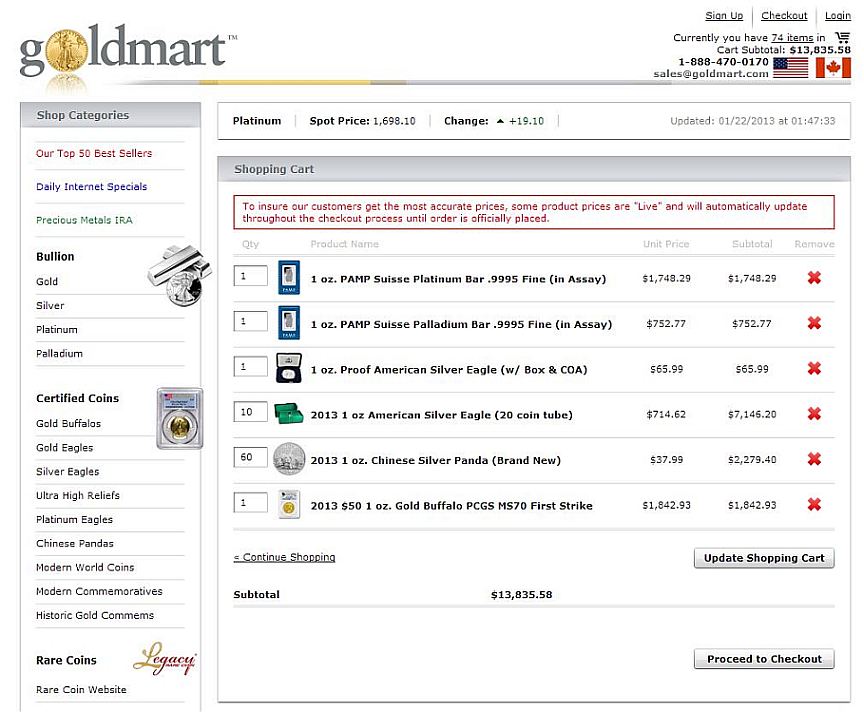Image resolution: width=864 pixels, height=712 pixels.
Task: Open Modern World Coins category
Action: [85, 567]
